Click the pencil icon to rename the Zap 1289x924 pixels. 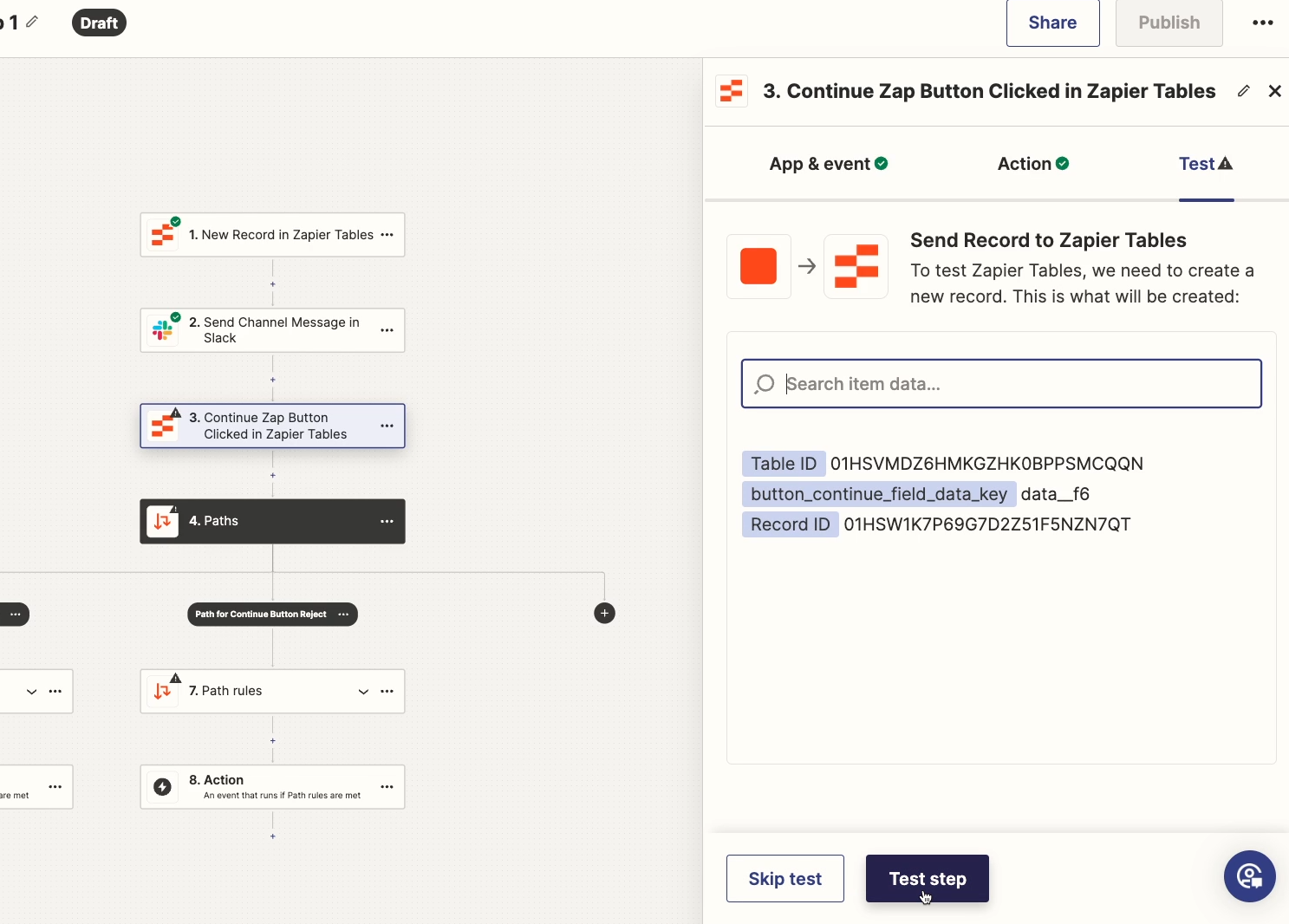32,22
